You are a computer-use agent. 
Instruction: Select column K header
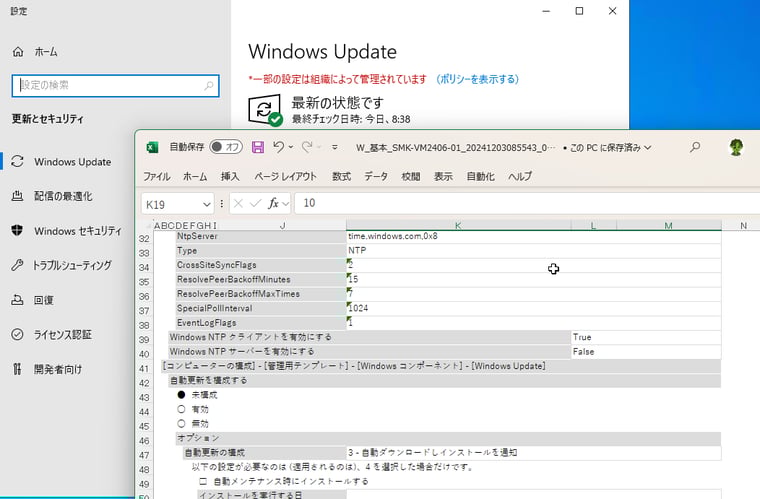(x=458, y=225)
